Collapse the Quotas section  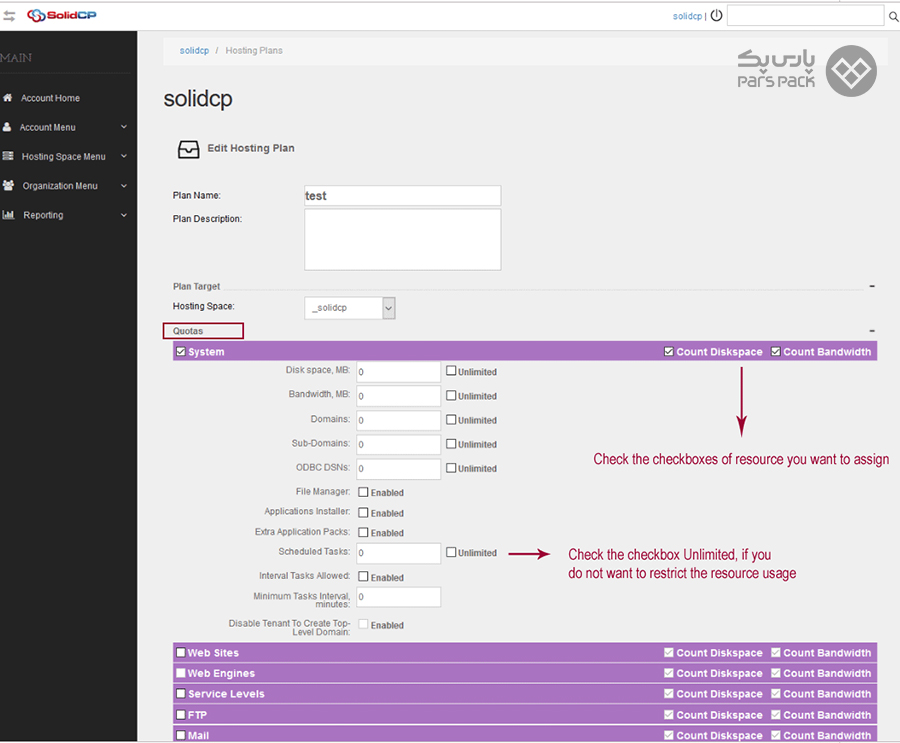click(x=872, y=330)
